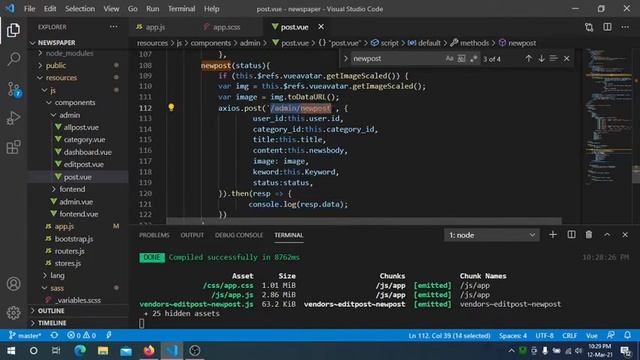Go to previous find match
The width and height of the screenshot is (640, 360).
[528, 59]
